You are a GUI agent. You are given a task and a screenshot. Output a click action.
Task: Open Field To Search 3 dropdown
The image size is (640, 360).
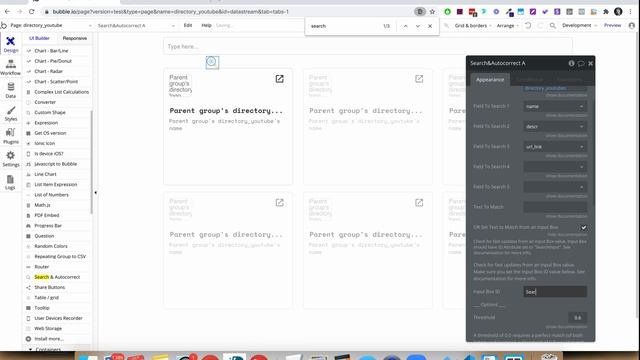pyautogui.click(x=555, y=147)
